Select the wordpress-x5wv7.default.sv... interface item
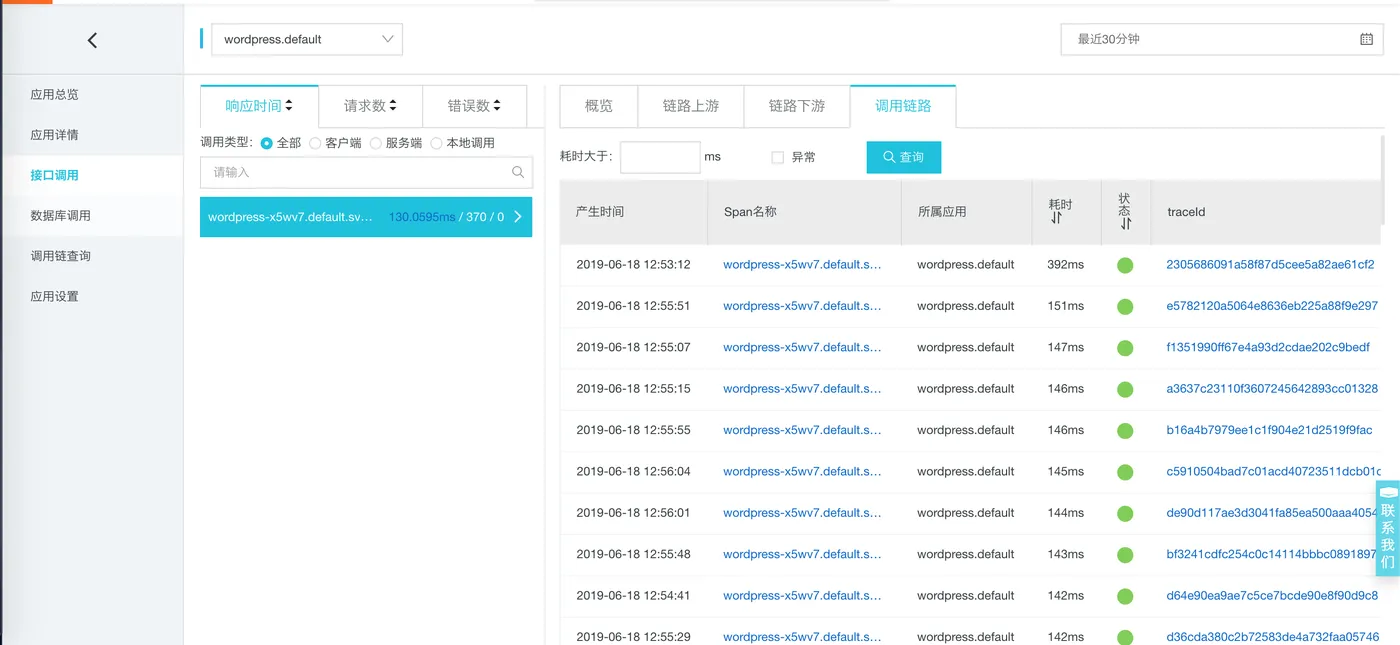 tap(366, 217)
